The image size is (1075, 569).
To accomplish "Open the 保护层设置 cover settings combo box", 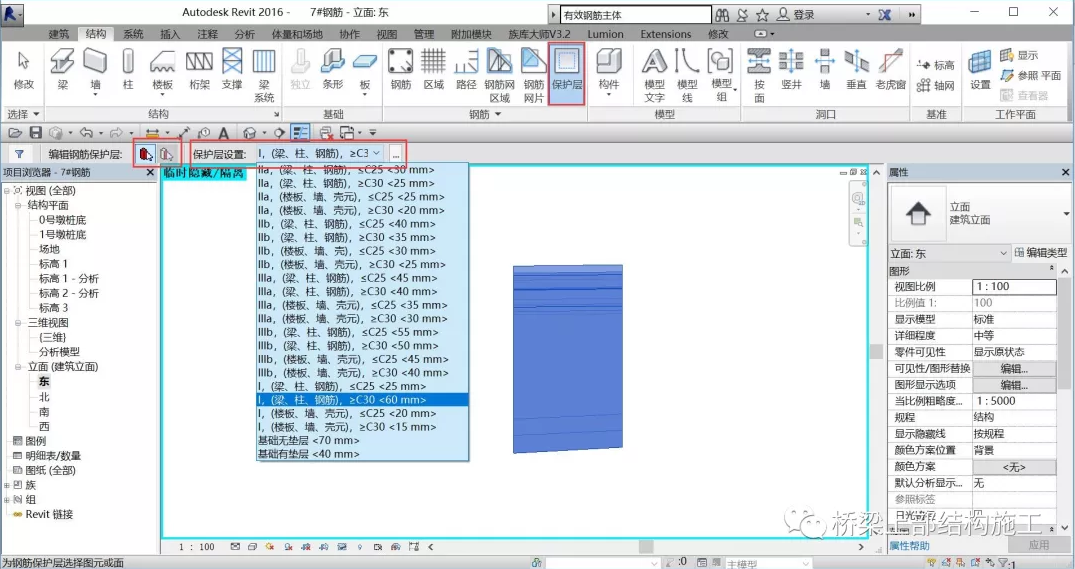I will pos(319,154).
